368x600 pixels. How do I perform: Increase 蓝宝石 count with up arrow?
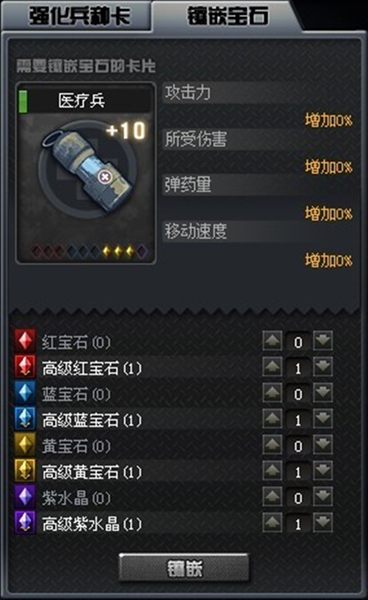272,393
